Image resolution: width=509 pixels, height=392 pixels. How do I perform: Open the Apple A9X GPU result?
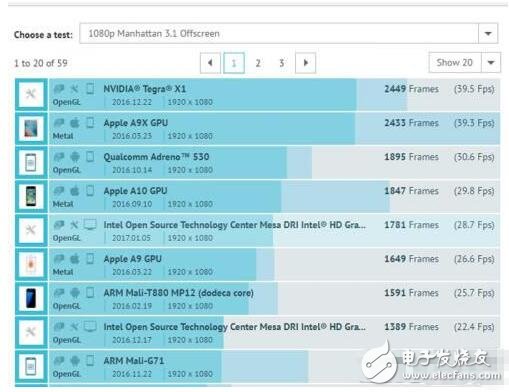(136, 123)
